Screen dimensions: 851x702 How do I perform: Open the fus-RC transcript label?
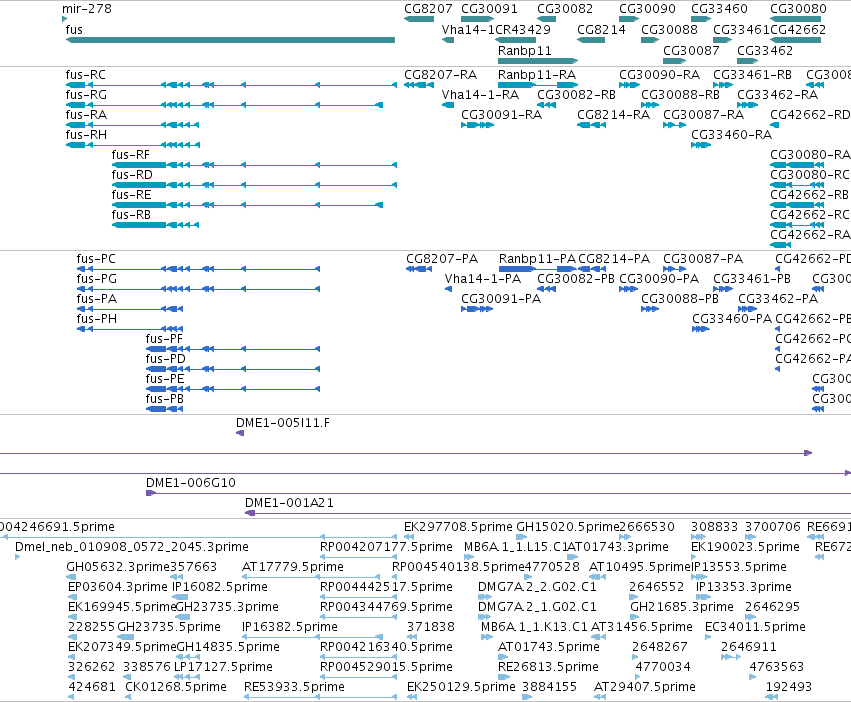click(x=86, y=75)
